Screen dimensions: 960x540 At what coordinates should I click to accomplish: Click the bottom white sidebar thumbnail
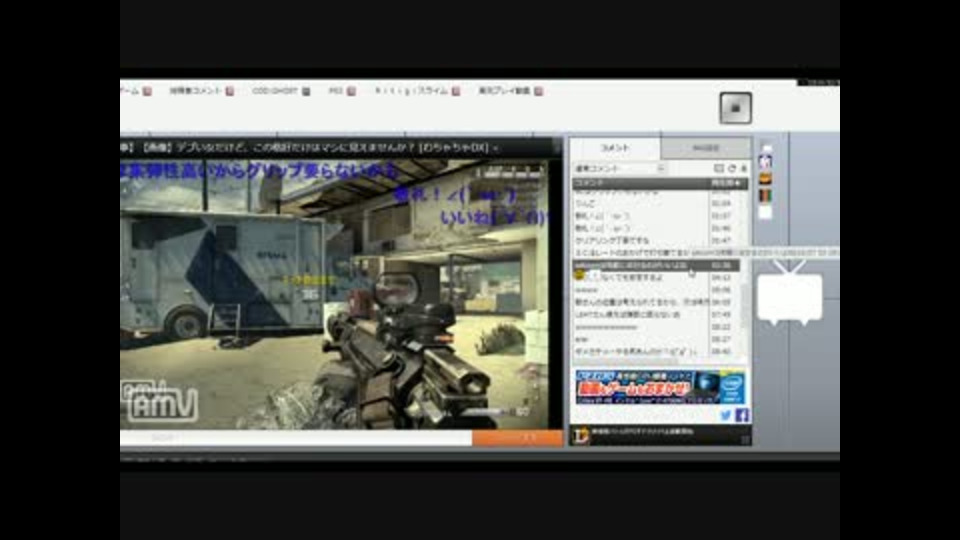click(x=765, y=212)
